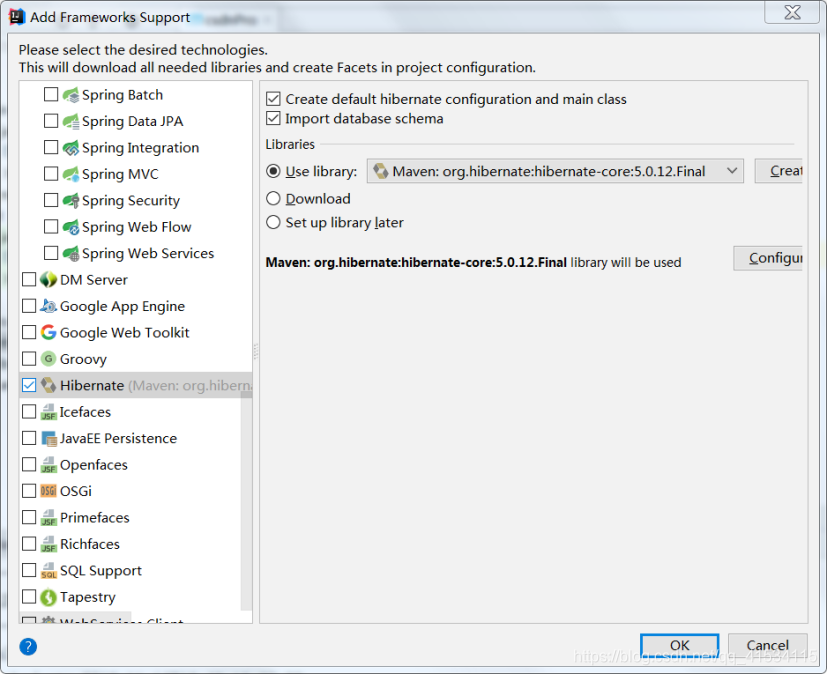Viewport: 827px width, 675px height.
Task: Uncheck Import database schema
Action: (x=273, y=118)
